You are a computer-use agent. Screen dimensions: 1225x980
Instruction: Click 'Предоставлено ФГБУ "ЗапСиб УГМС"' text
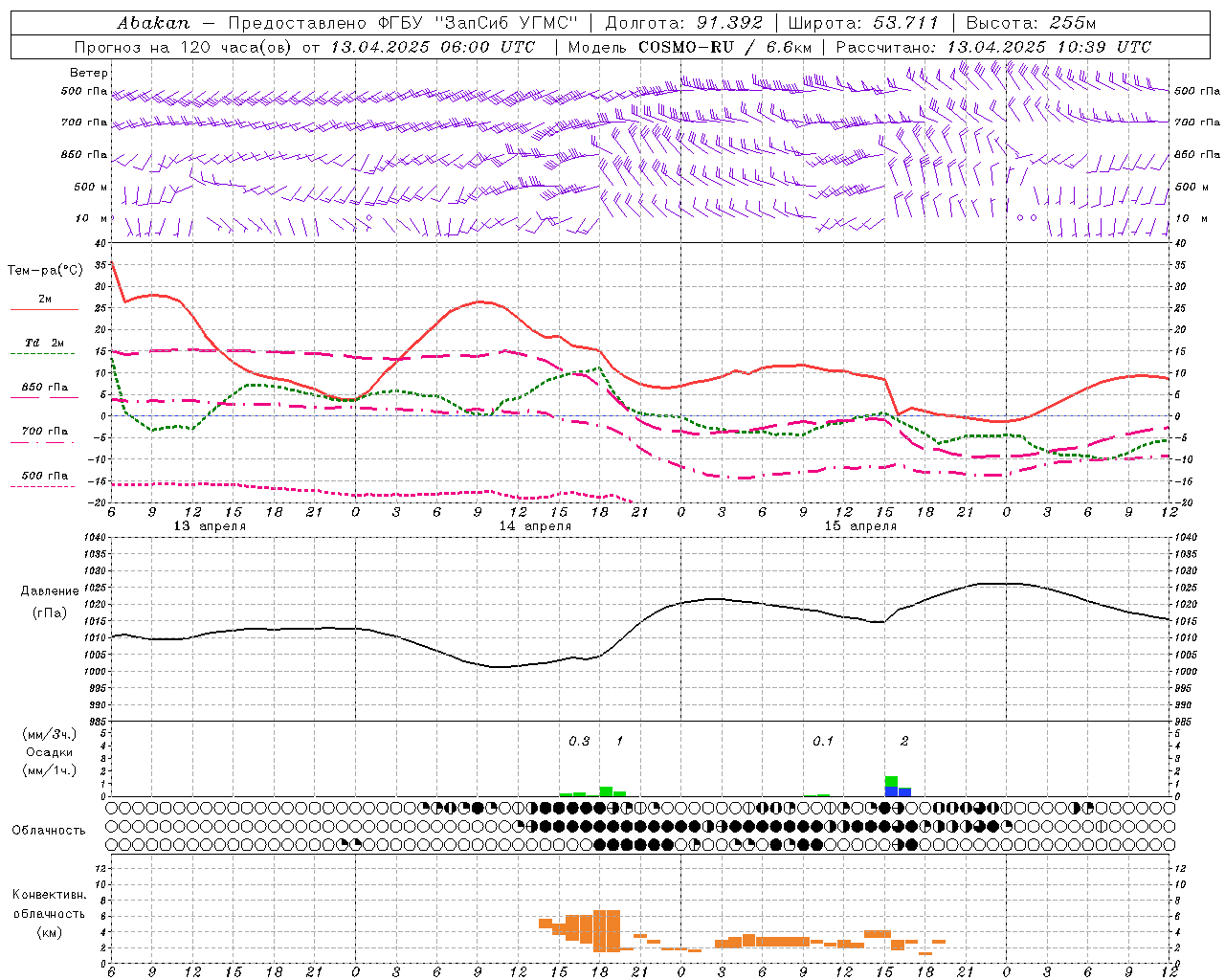(x=403, y=22)
